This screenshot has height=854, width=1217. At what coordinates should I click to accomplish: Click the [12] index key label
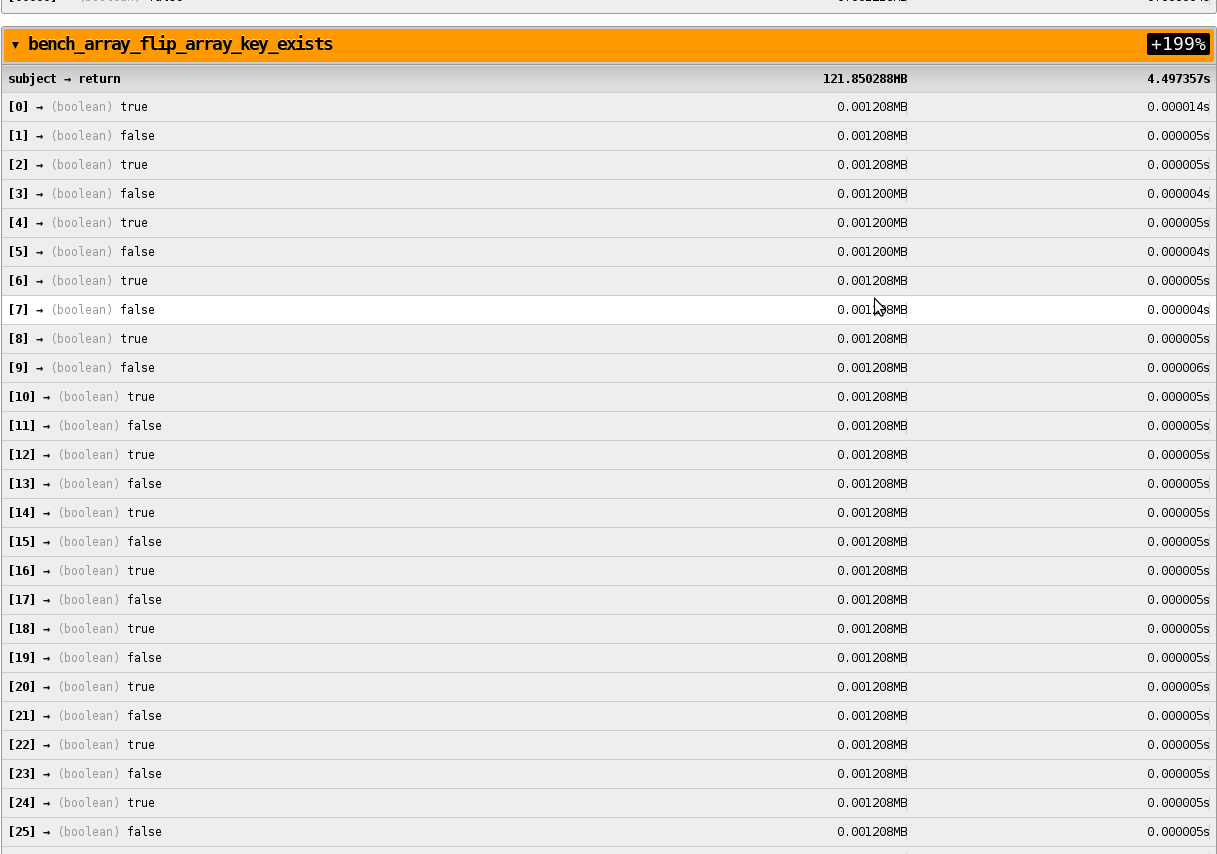[x=22, y=455]
